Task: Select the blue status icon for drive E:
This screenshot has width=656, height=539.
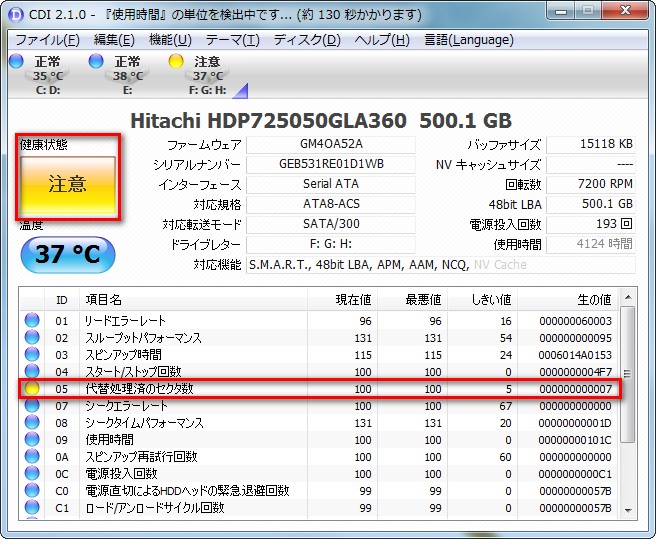Action: (96, 61)
